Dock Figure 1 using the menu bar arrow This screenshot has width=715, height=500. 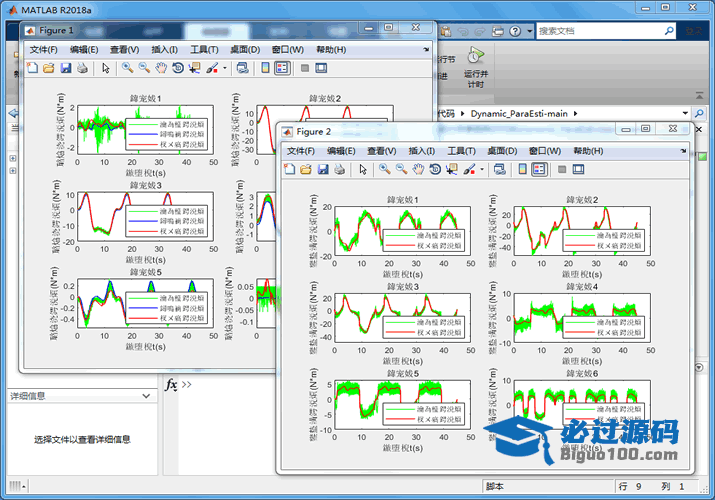coord(426,49)
